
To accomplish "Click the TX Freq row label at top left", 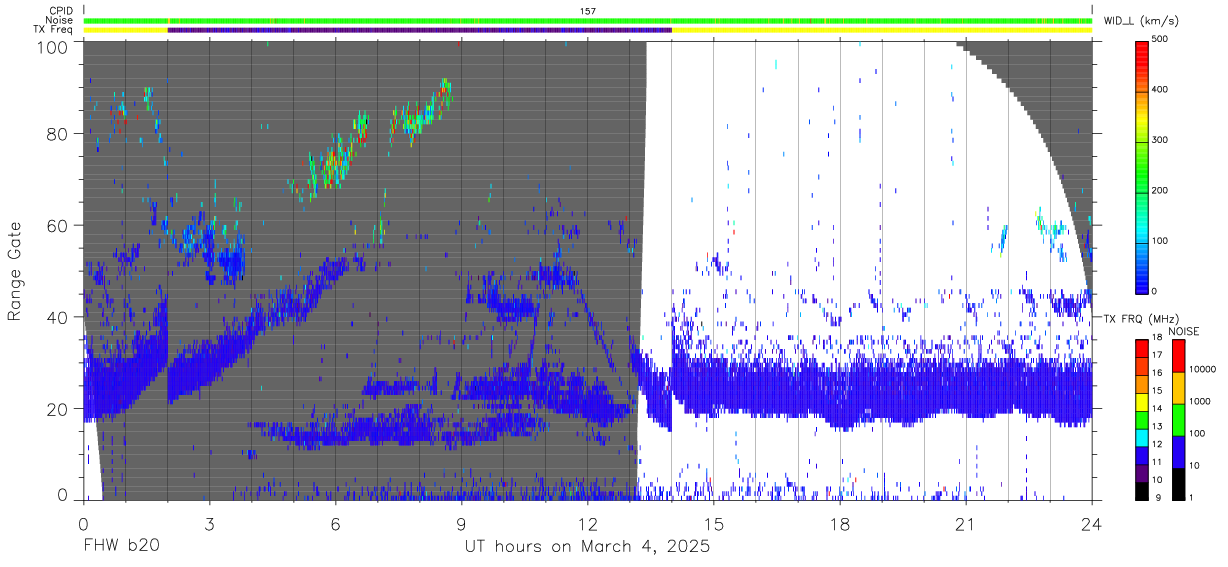I will click(x=53, y=30).
